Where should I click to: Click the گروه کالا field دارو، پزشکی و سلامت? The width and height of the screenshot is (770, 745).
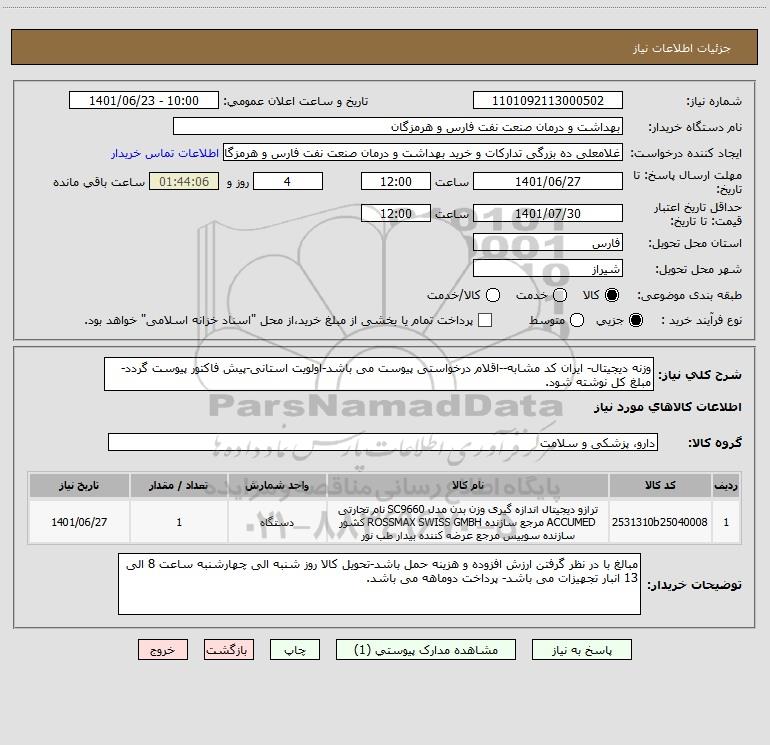383,442
